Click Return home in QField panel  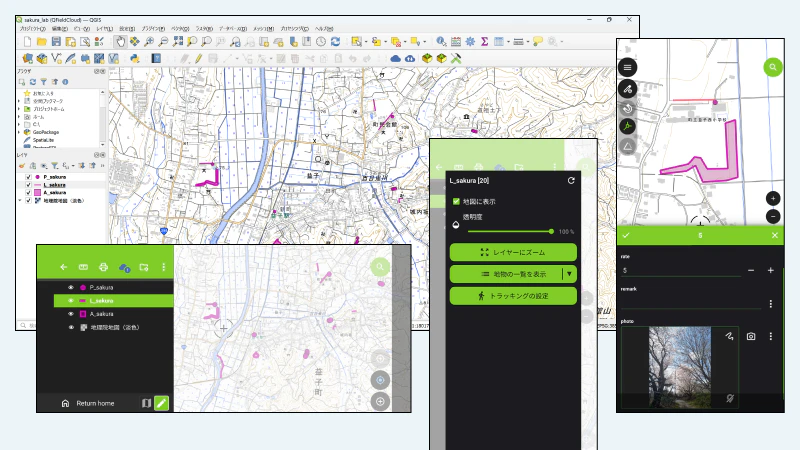coord(95,403)
